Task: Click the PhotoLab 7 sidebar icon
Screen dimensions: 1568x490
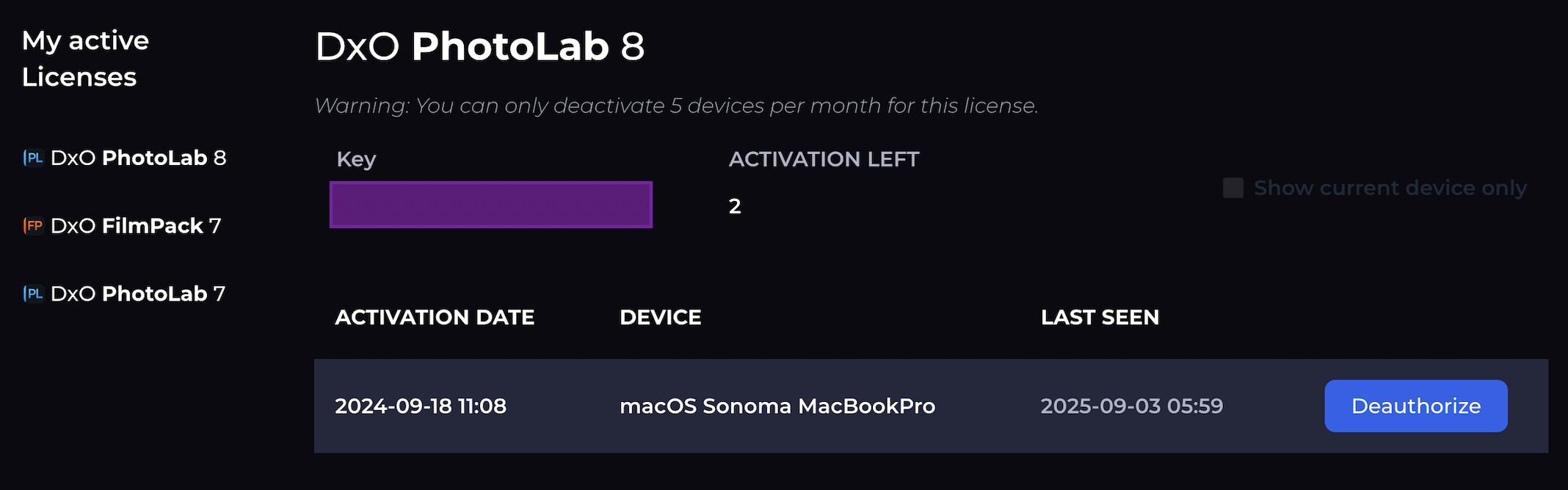Action: (33, 293)
